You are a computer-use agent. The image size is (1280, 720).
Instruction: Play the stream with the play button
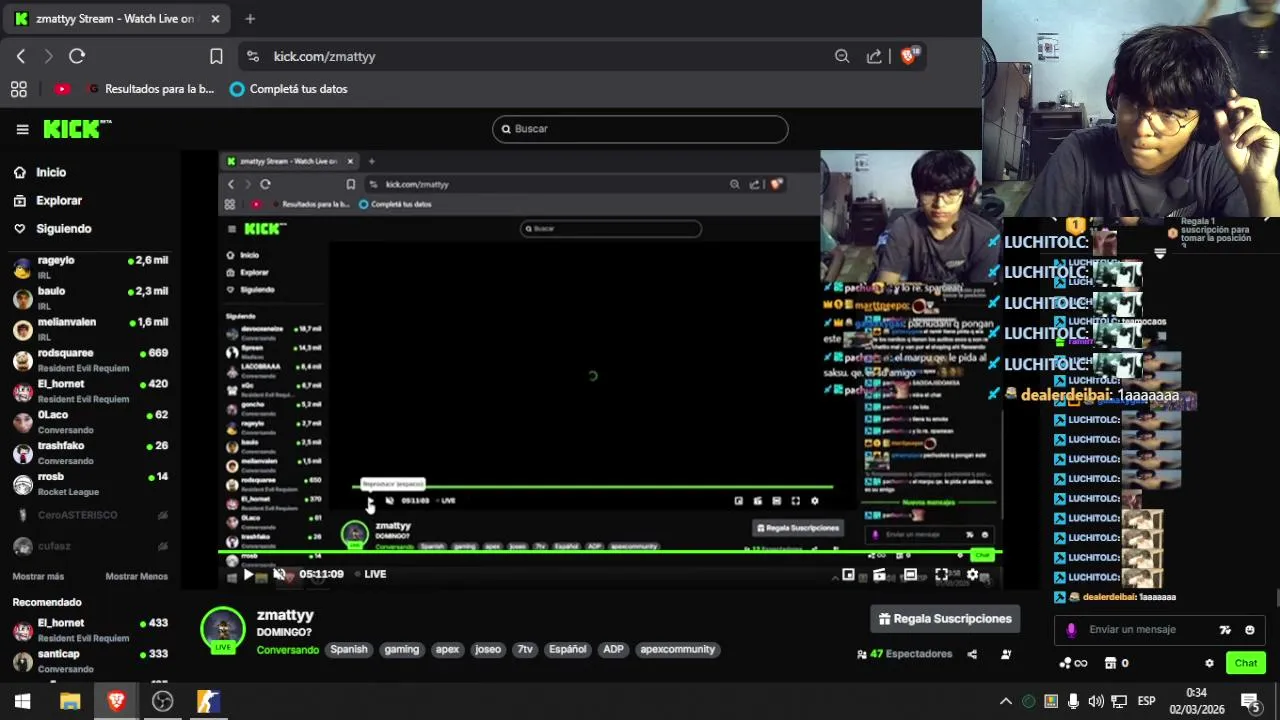(x=248, y=574)
